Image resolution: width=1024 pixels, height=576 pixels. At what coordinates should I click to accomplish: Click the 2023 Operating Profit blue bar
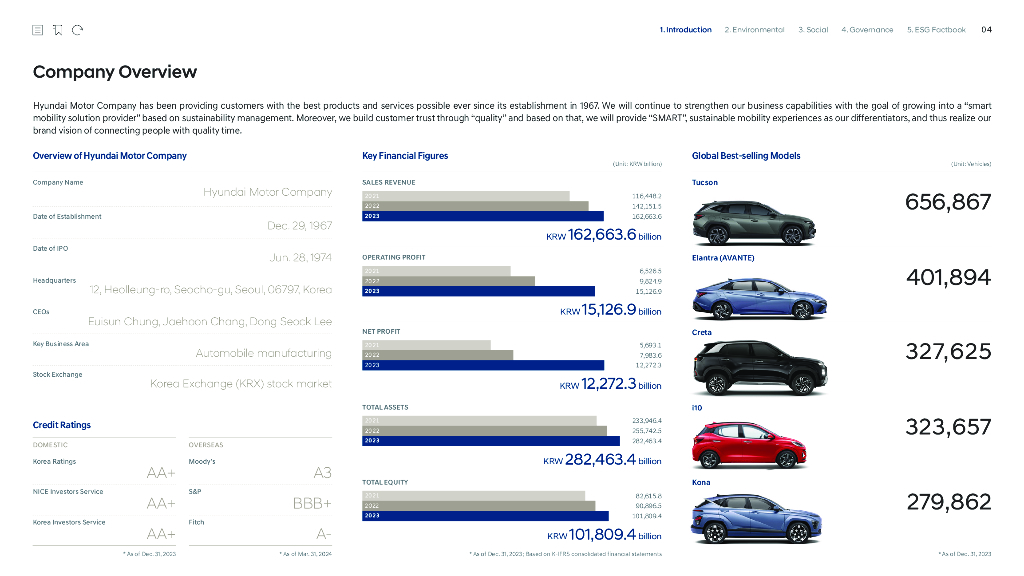click(479, 291)
